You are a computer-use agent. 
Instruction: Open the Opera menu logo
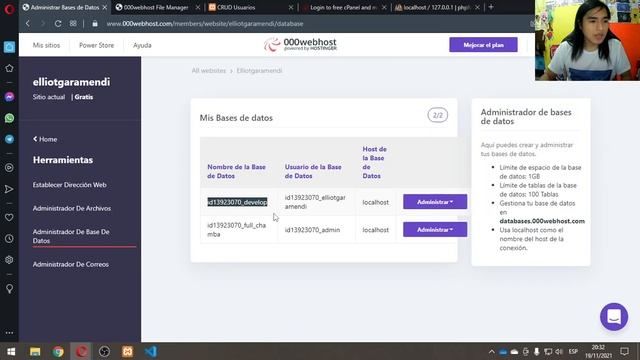point(9,9)
